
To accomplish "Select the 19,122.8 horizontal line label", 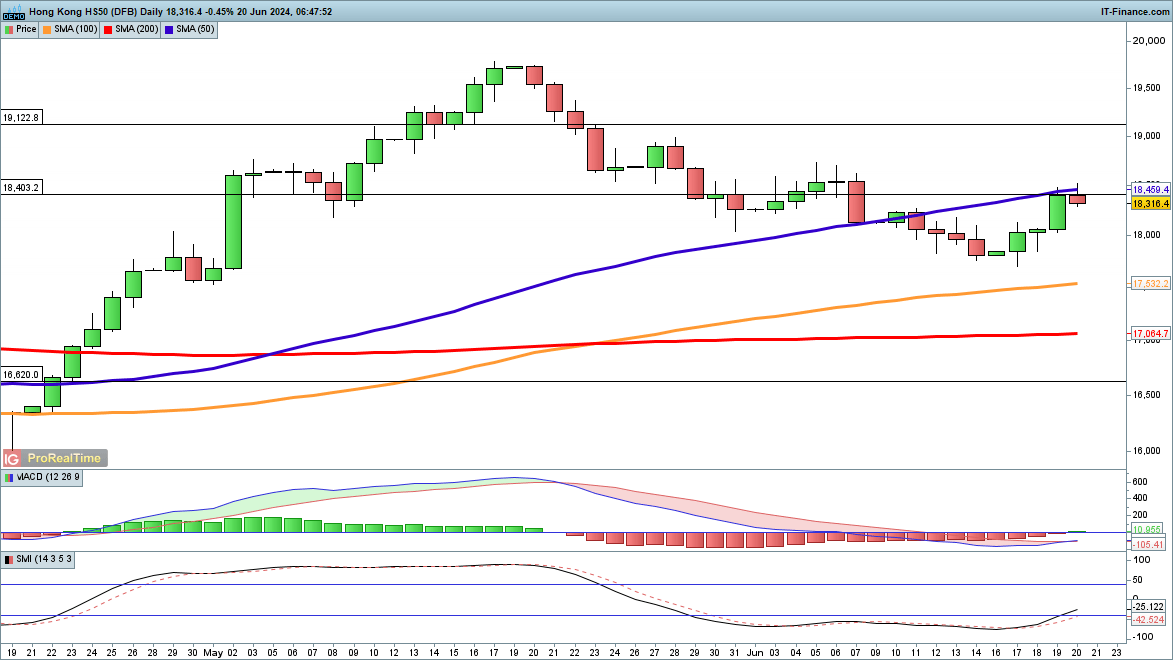I will [x=21, y=118].
